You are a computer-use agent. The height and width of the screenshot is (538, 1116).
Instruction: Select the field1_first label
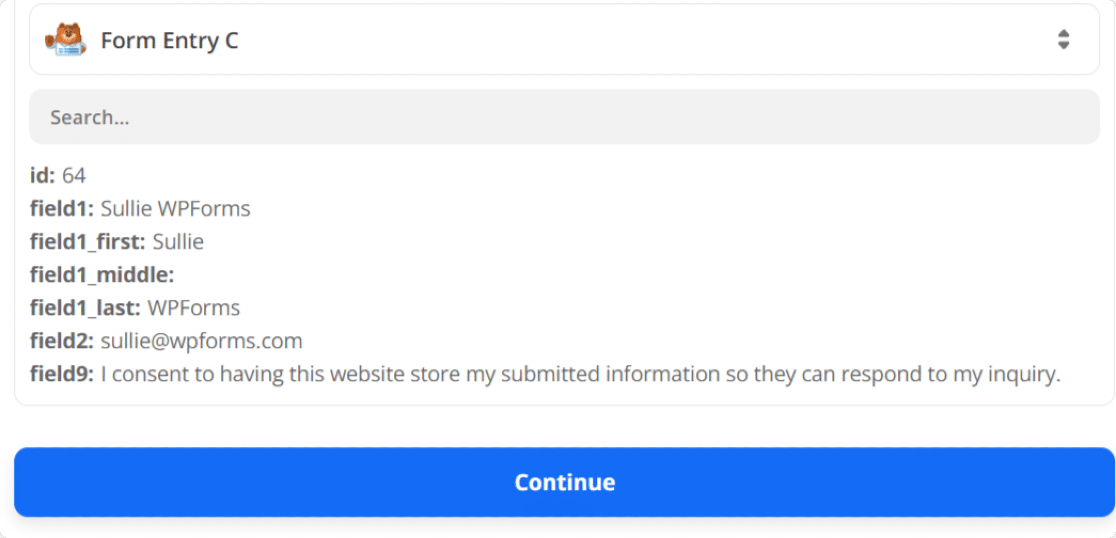(88, 242)
